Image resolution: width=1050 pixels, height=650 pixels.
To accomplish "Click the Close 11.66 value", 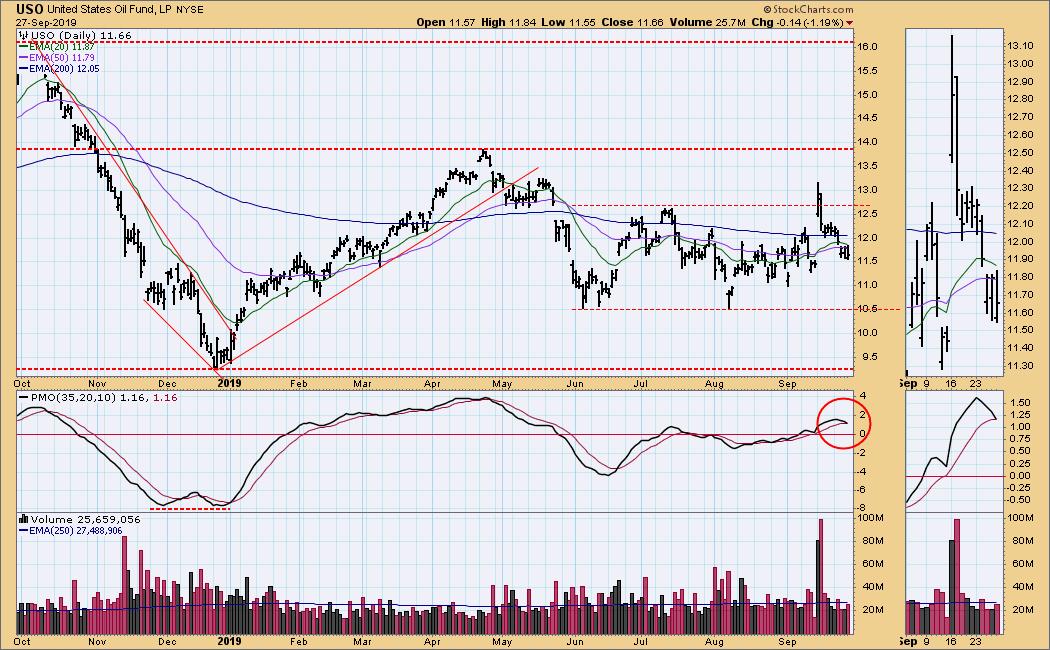I will (x=632, y=22).
